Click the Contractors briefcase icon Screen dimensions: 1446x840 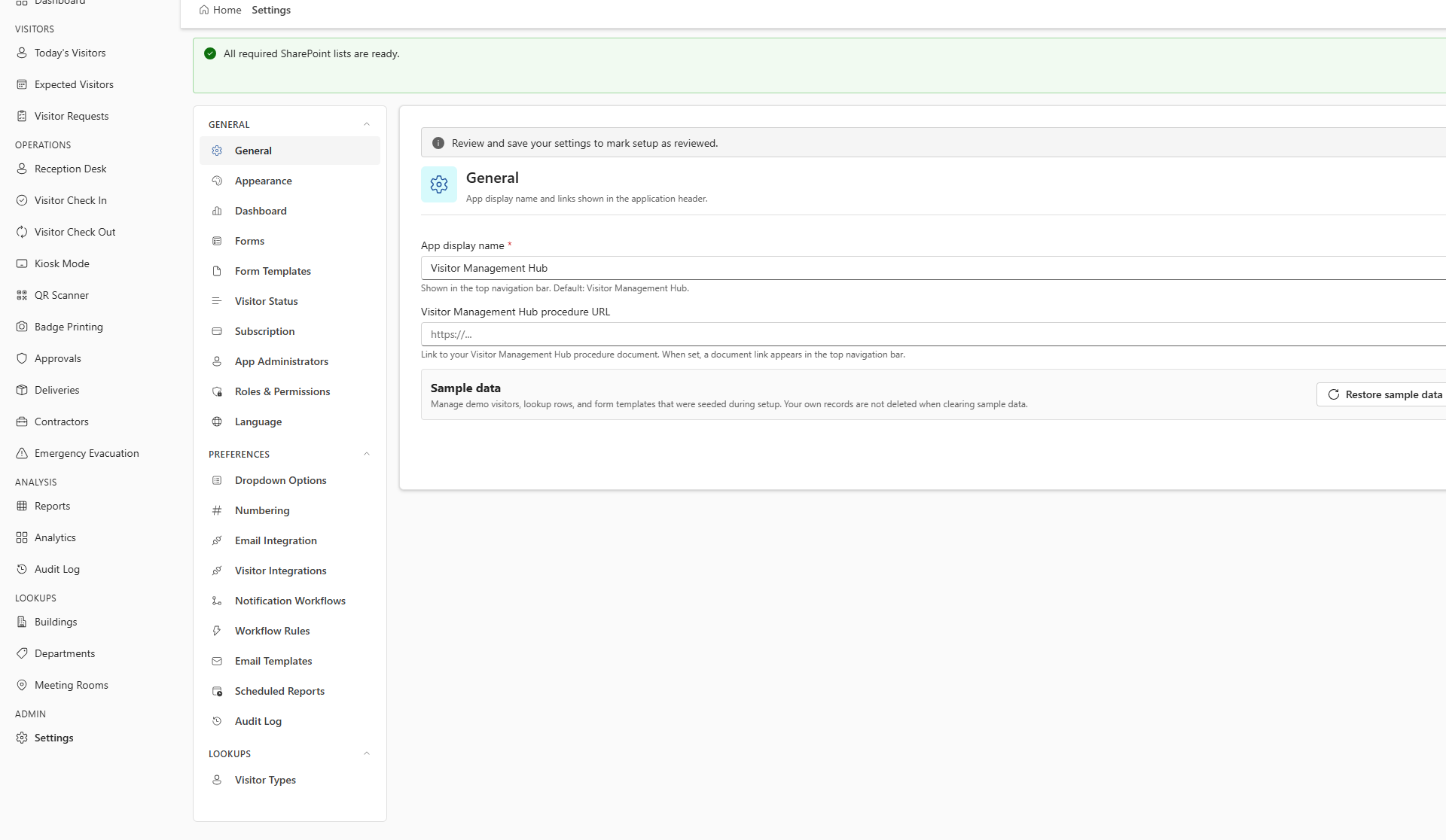coord(22,422)
